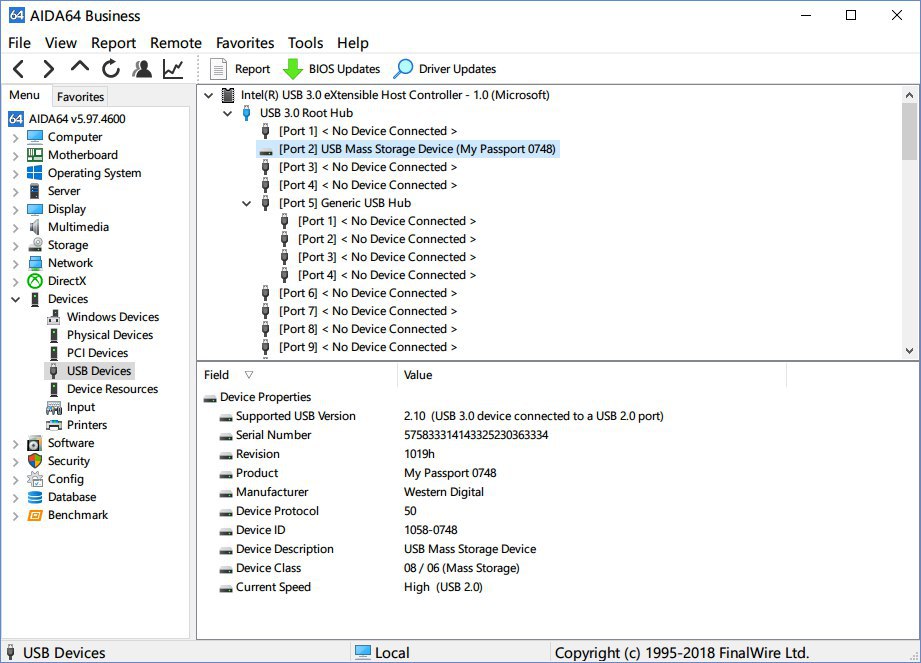This screenshot has width=921, height=663.
Task: Open the Report menu
Action: pos(113,43)
